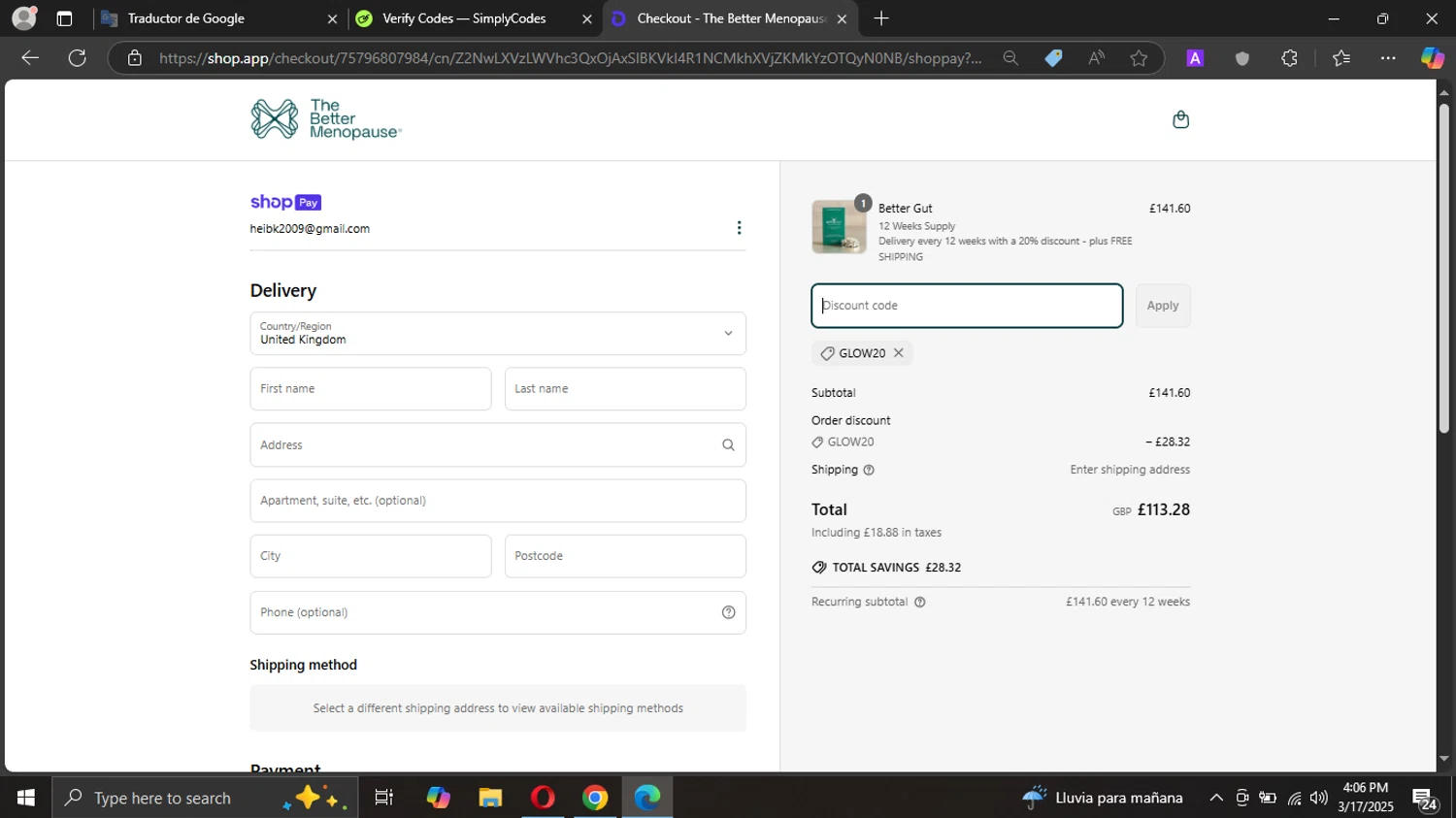Open the Extensions puzzle icon
This screenshot has height=818, width=1456.
click(1289, 58)
